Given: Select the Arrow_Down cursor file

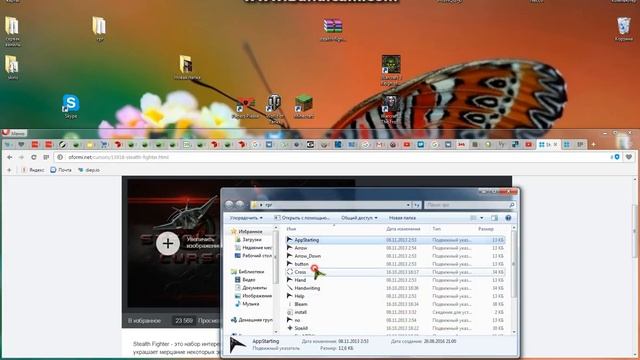Looking at the screenshot, I should click(395, 256).
